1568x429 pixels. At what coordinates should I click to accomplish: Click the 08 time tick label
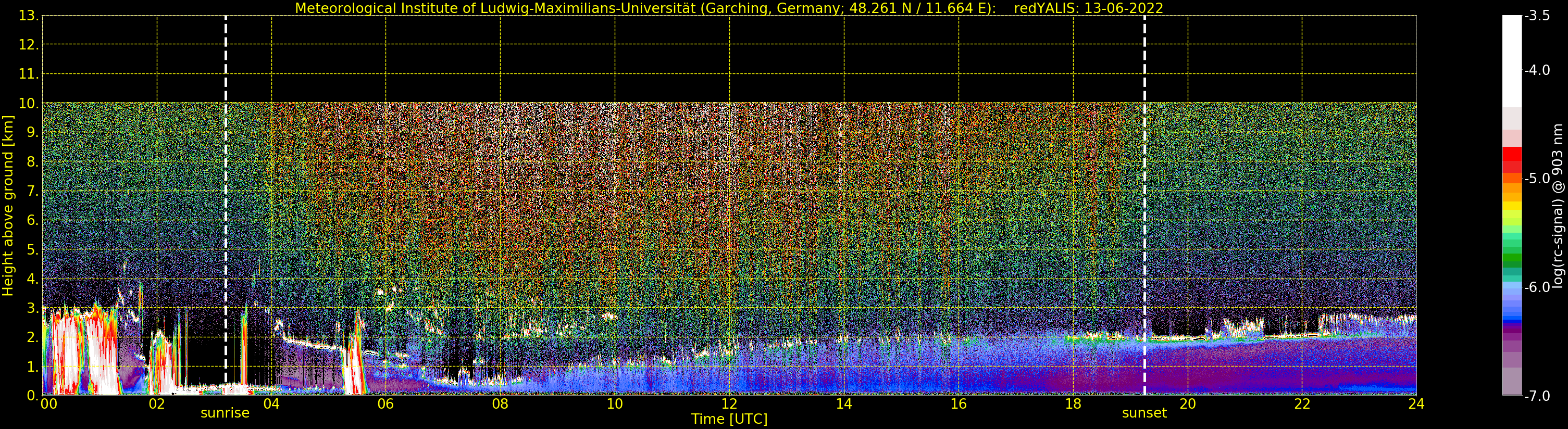[500, 404]
